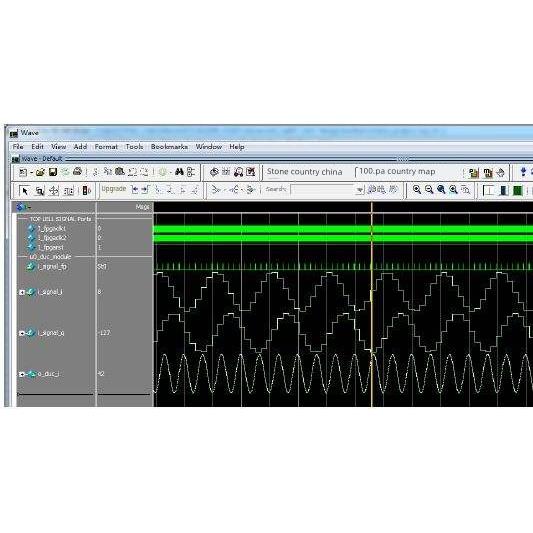This screenshot has height=533, width=533.
Task: Expand the i_signal_i bus
Action: [x=21, y=292]
